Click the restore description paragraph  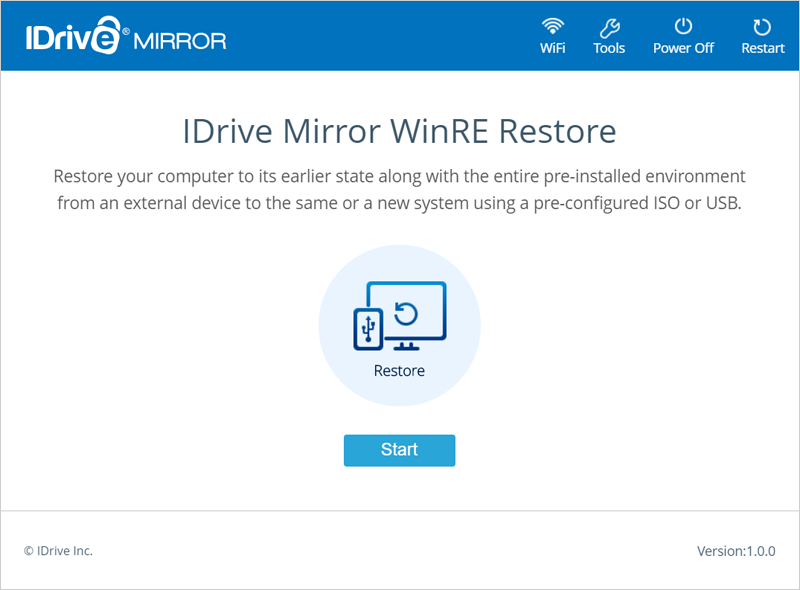399,190
